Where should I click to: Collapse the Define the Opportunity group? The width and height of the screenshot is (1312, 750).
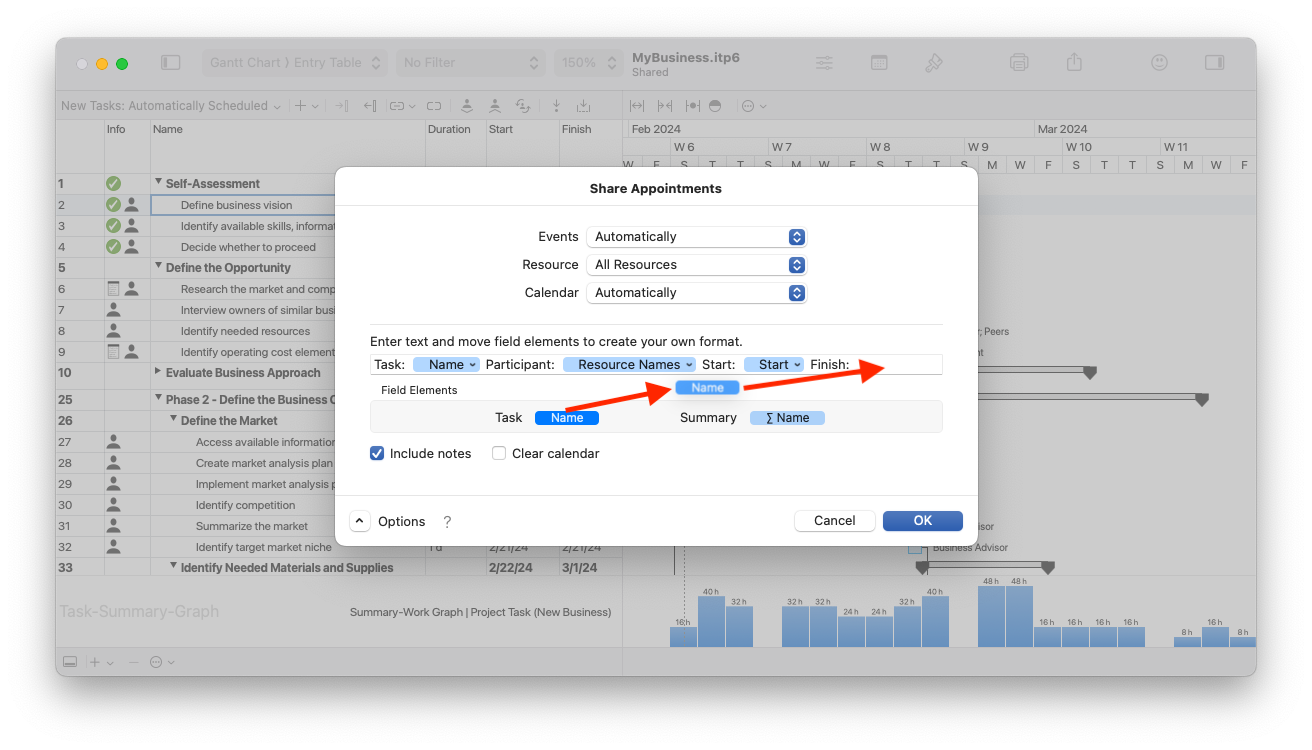(x=158, y=266)
